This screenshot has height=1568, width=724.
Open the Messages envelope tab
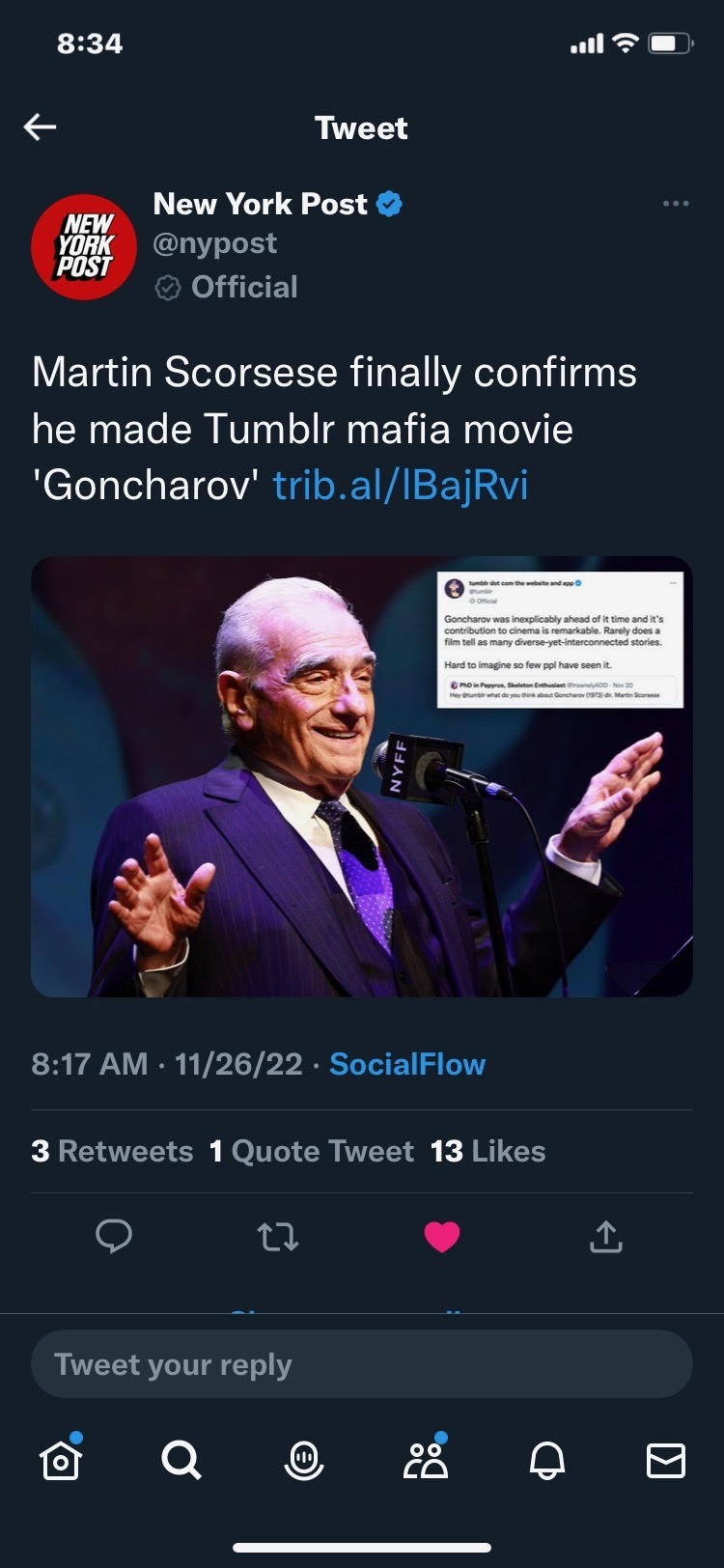666,1460
